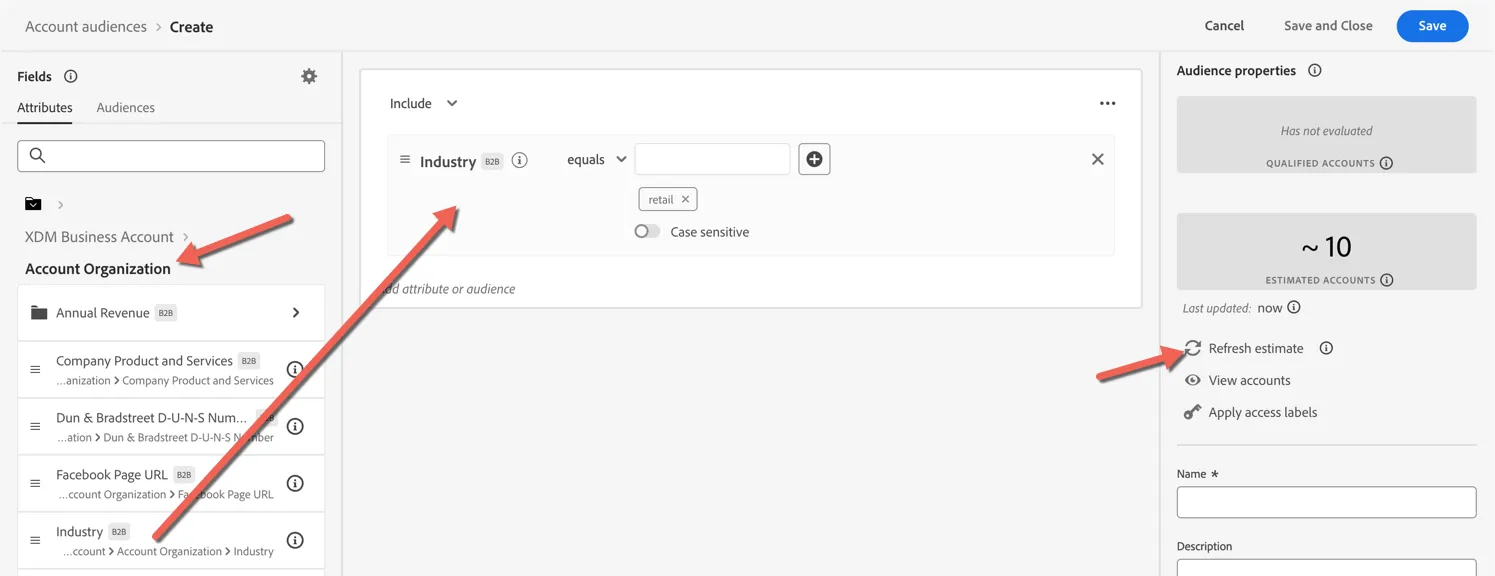This screenshot has width=1495, height=576.
Task: Click the Refresh estimate info icon
Action: 1326,348
